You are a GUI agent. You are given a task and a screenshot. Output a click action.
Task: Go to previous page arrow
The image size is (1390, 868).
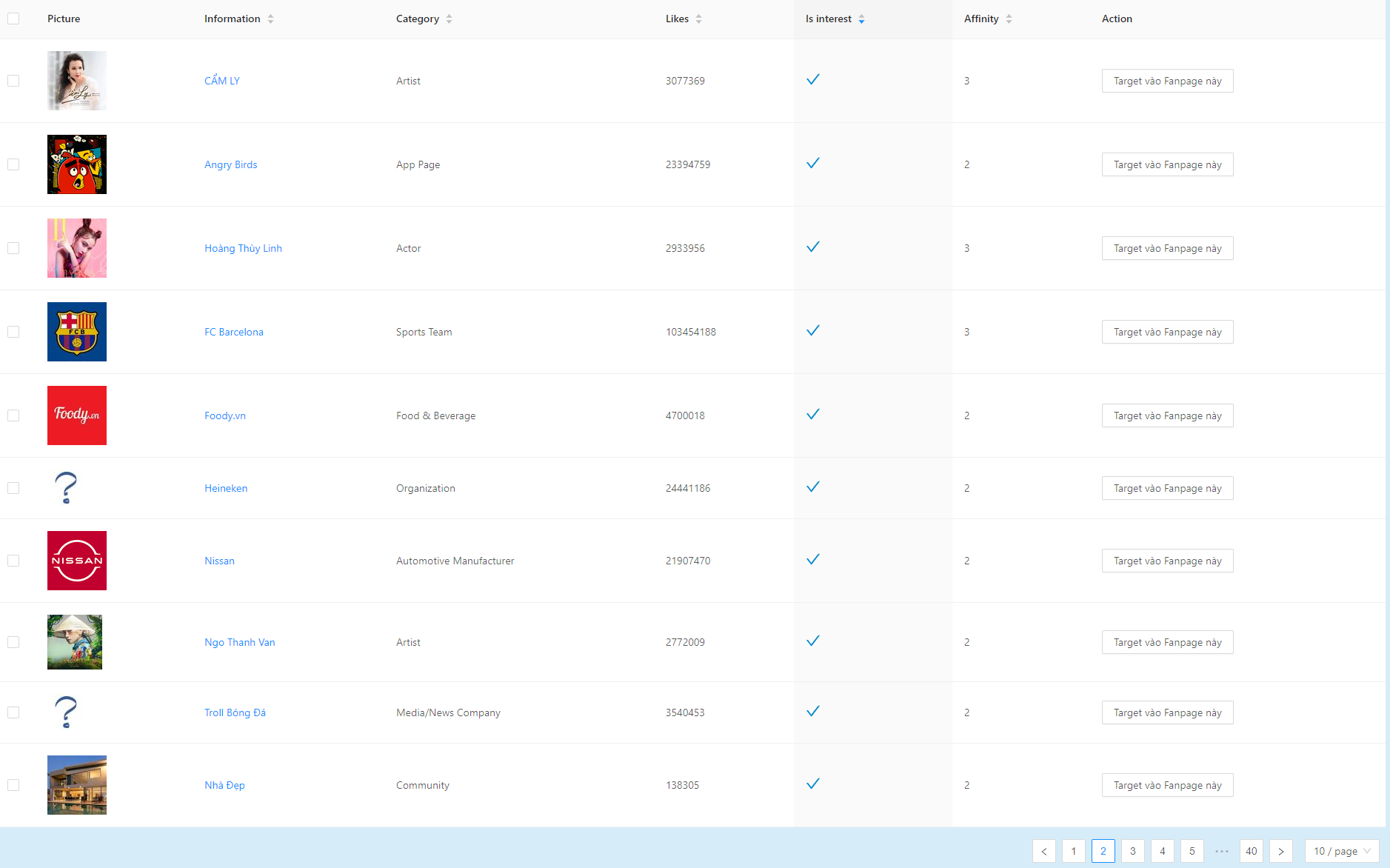pyautogui.click(x=1044, y=851)
